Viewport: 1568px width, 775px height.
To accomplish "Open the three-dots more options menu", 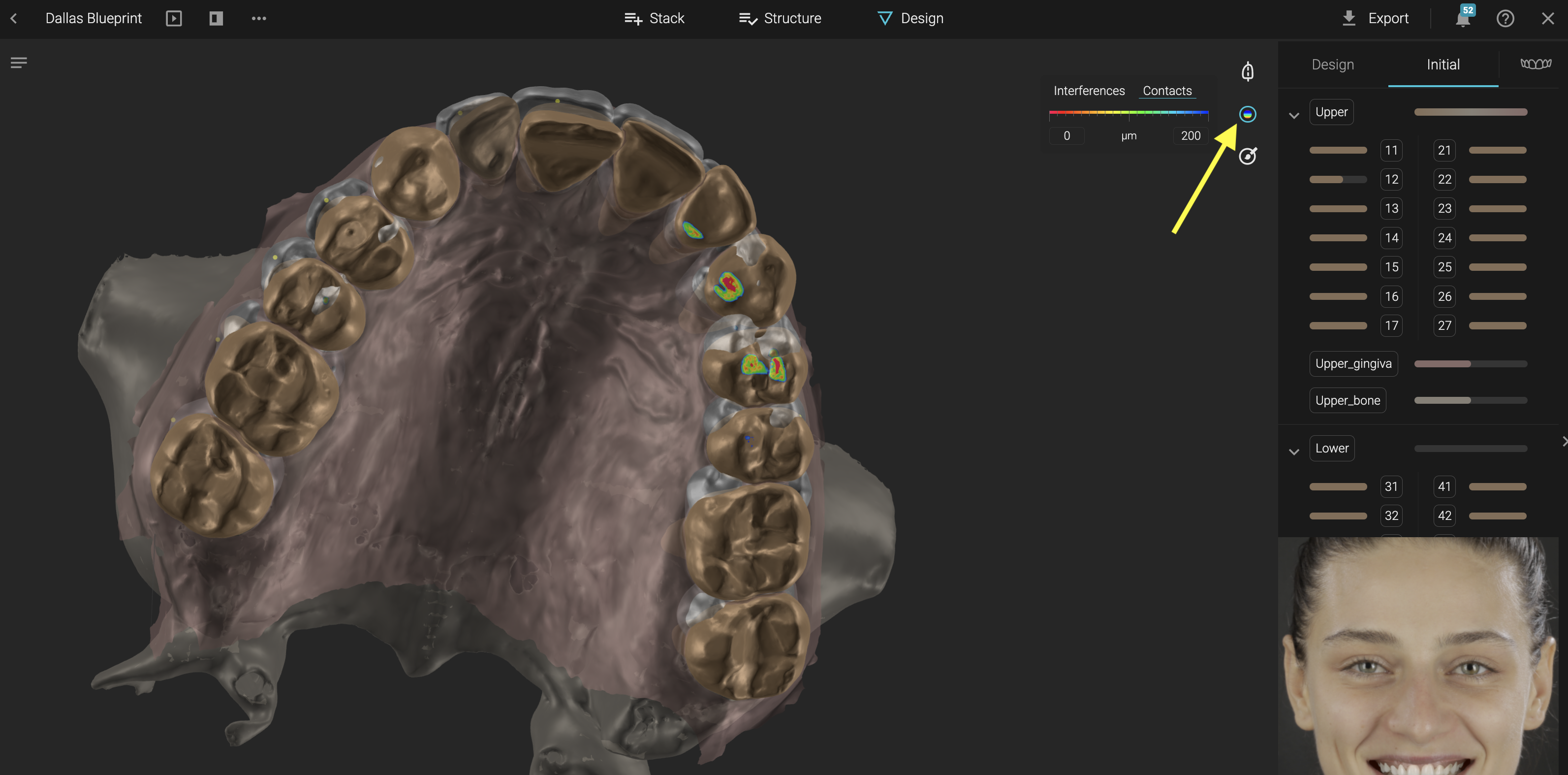I will (259, 18).
